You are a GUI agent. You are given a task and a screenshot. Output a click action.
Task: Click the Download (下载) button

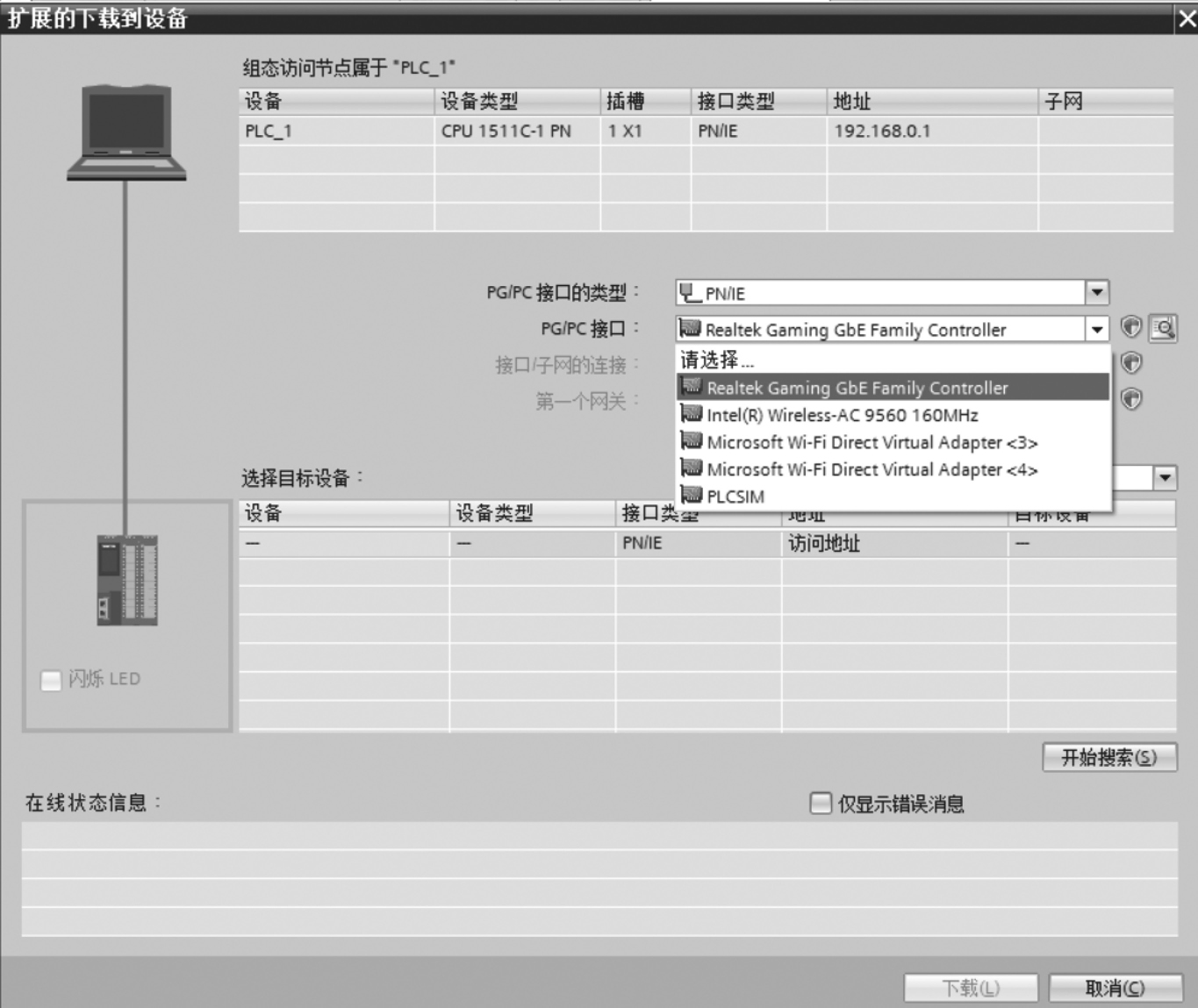971,988
